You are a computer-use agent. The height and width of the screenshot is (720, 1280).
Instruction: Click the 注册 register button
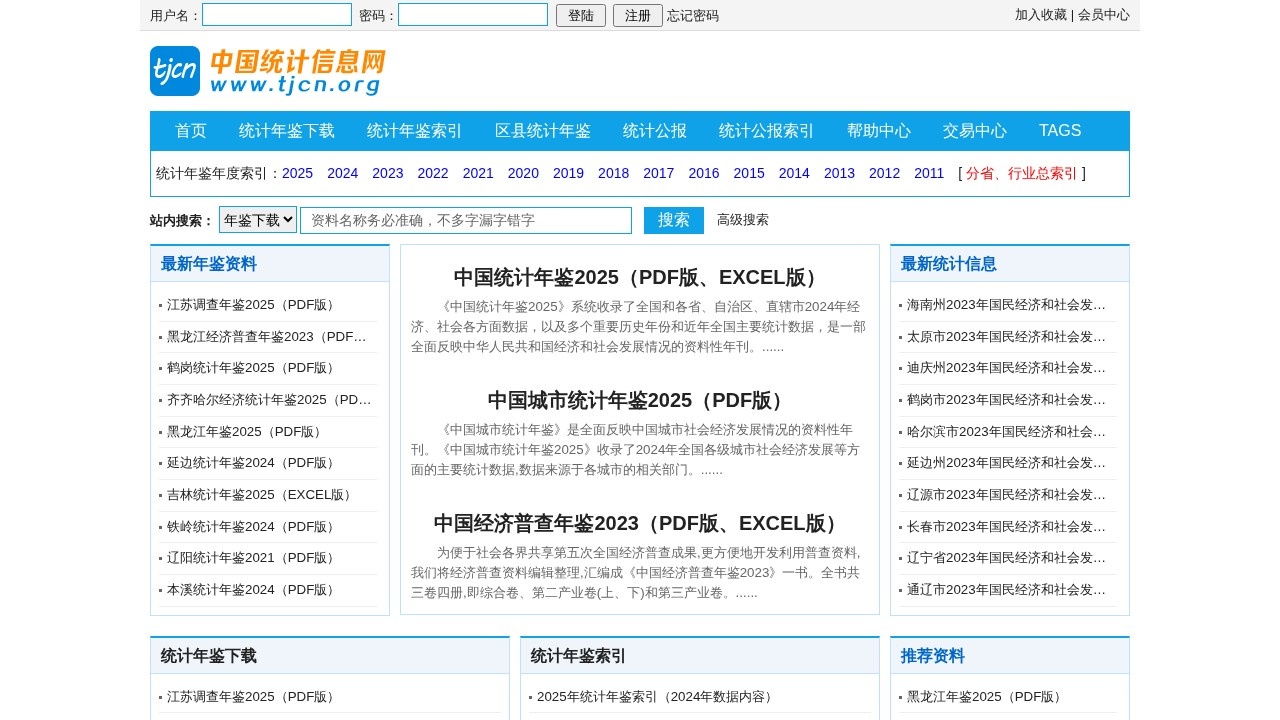coord(638,16)
